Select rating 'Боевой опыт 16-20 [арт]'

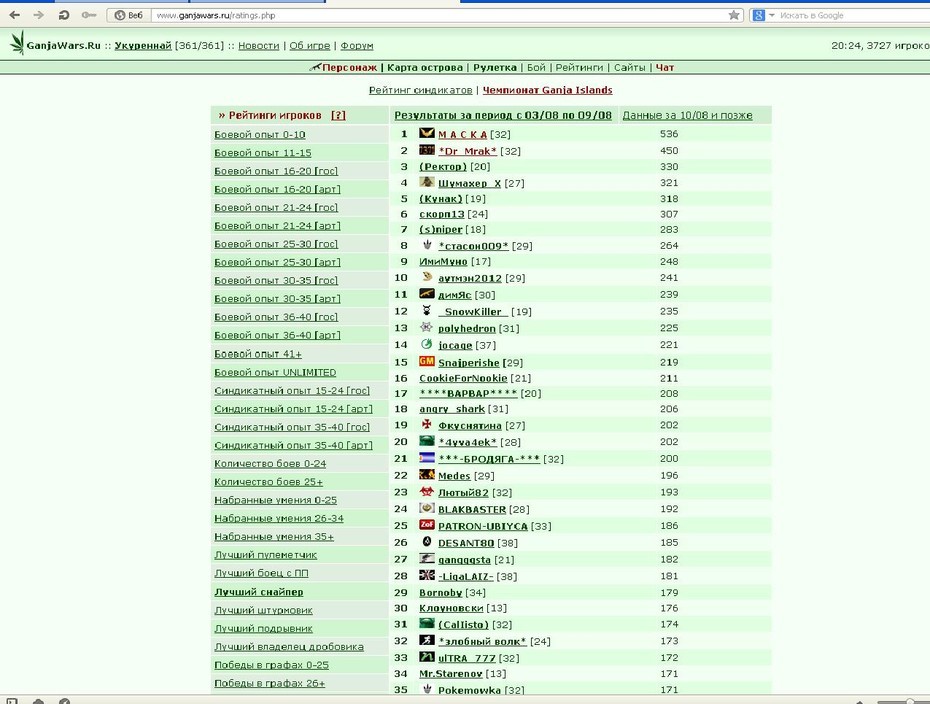pos(278,189)
